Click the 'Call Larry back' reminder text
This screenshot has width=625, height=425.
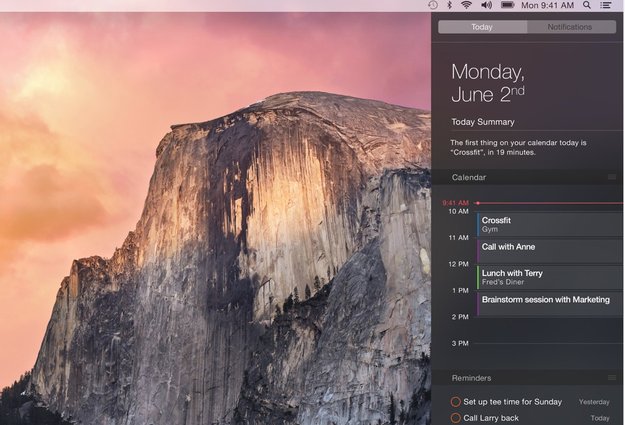click(491, 418)
